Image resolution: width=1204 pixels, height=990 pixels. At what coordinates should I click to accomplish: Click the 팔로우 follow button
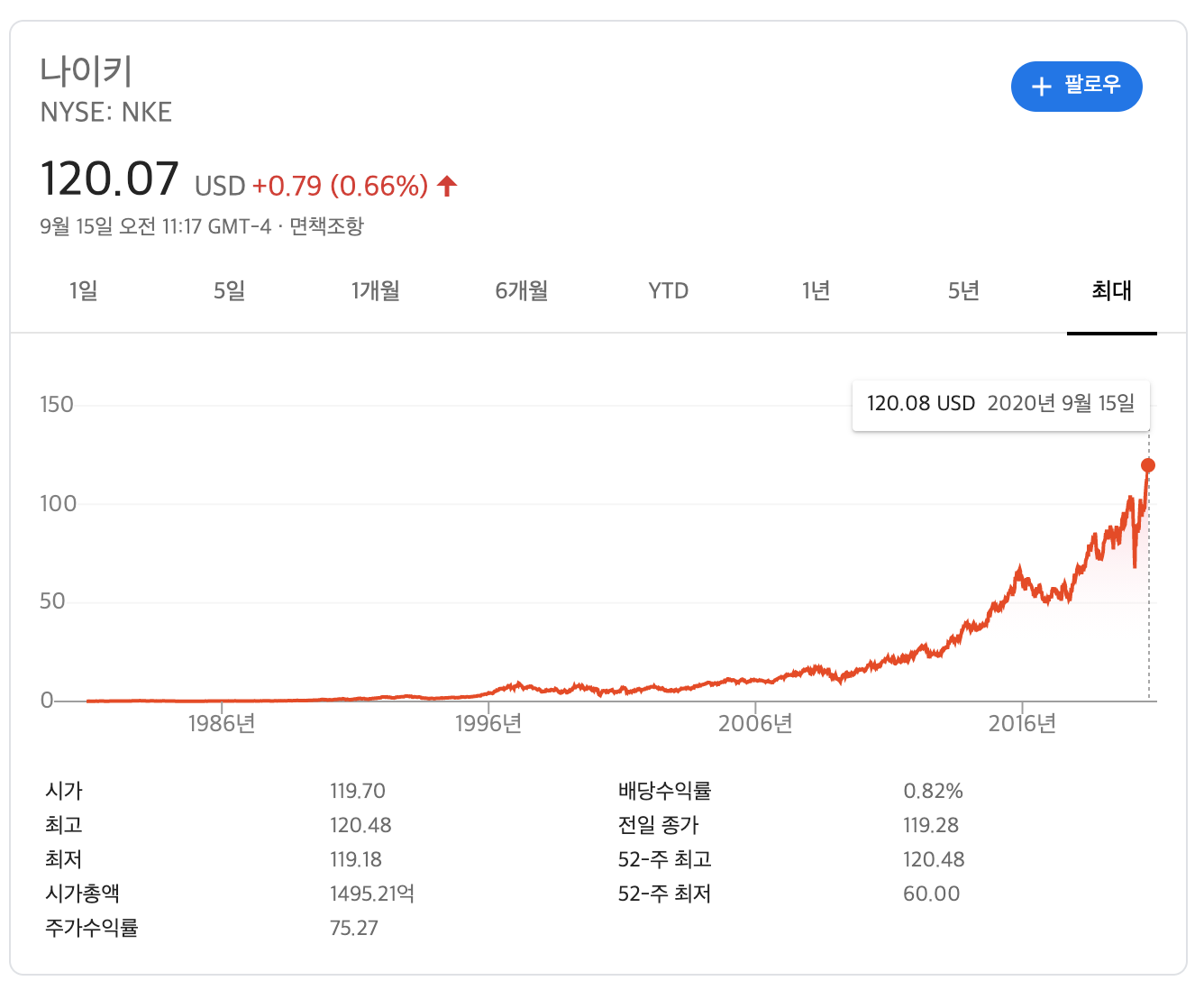1076,87
